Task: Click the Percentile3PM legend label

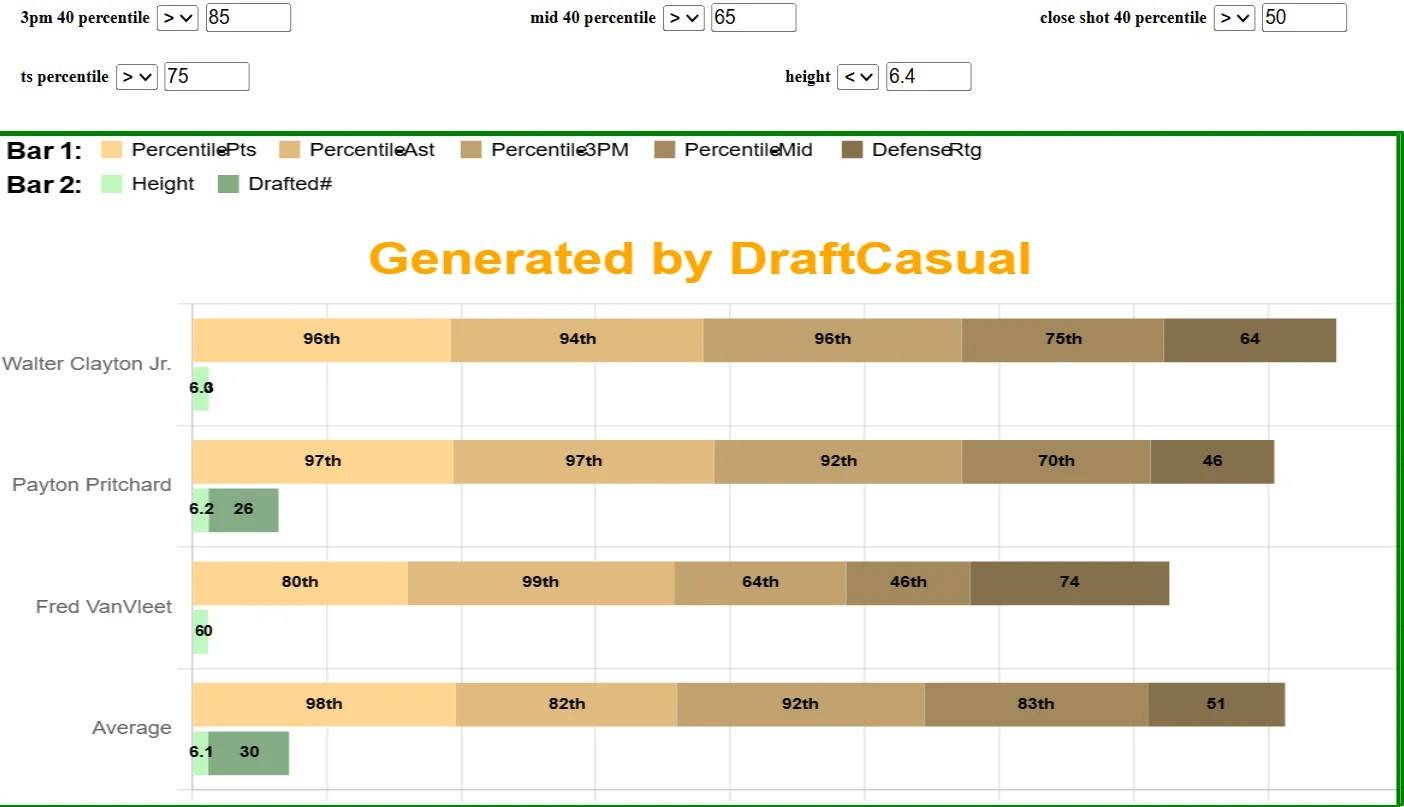Action: pyautogui.click(x=560, y=150)
